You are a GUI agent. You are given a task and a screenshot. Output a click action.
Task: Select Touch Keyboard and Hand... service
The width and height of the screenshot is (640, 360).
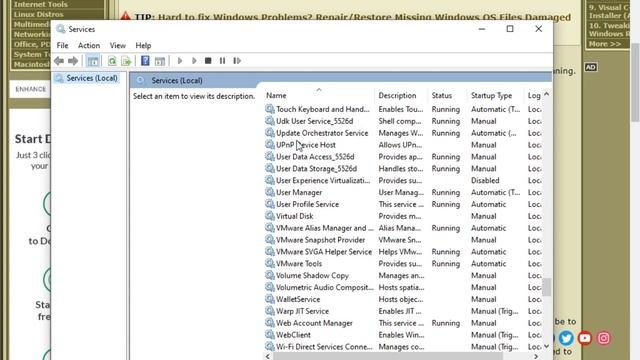point(322,109)
